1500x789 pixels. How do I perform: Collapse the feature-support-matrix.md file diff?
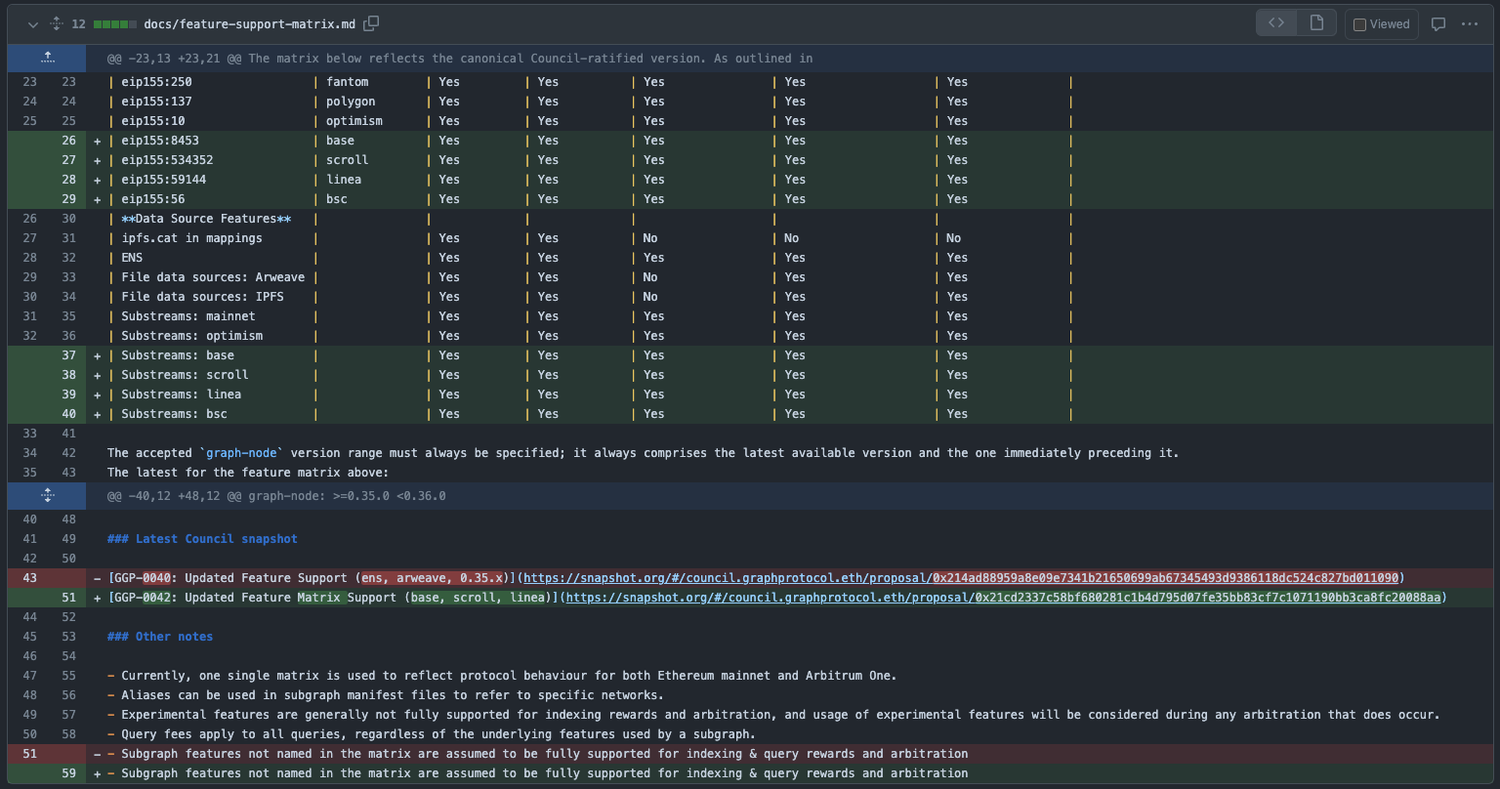(x=33, y=24)
